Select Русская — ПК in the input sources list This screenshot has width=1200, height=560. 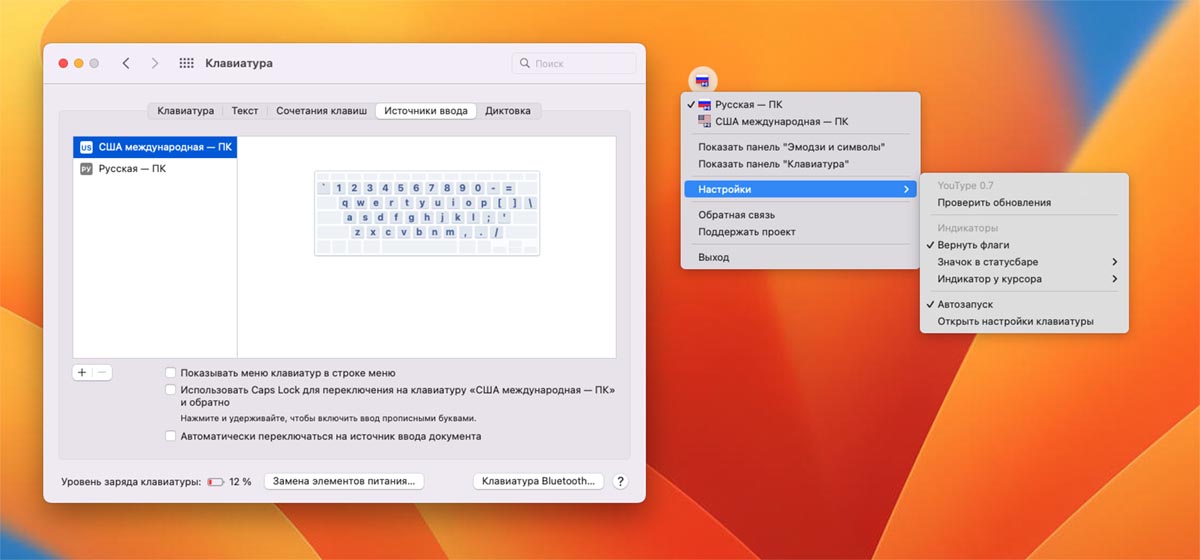pyautogui.click(x=132, y=169)
